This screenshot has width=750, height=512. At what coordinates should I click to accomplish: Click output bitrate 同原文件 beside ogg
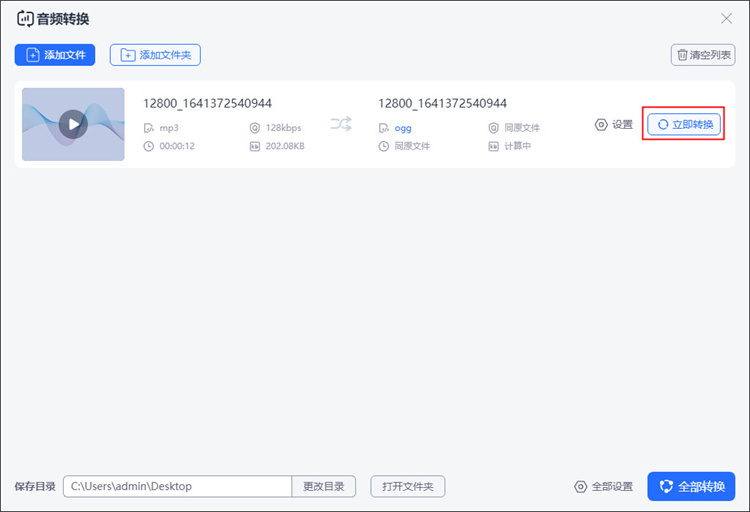coord(522,128)
